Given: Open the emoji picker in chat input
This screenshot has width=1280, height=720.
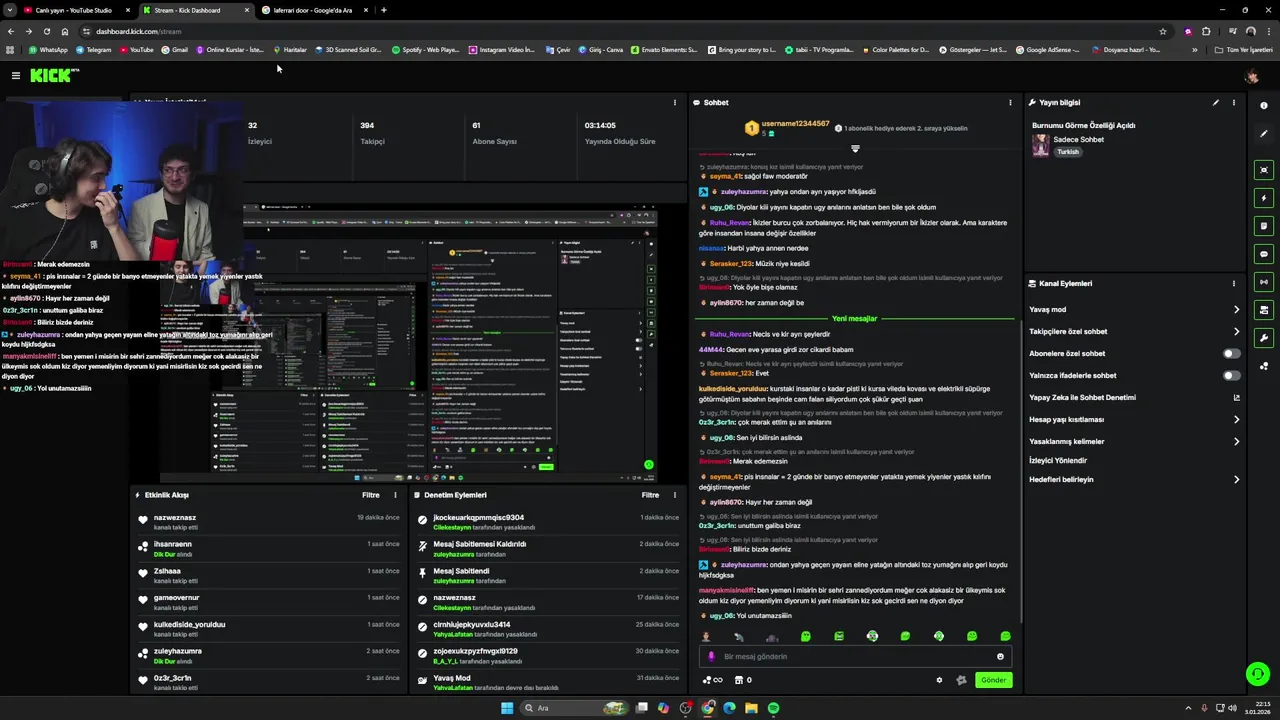Looking at the screenshot, I should point(1000,657).
